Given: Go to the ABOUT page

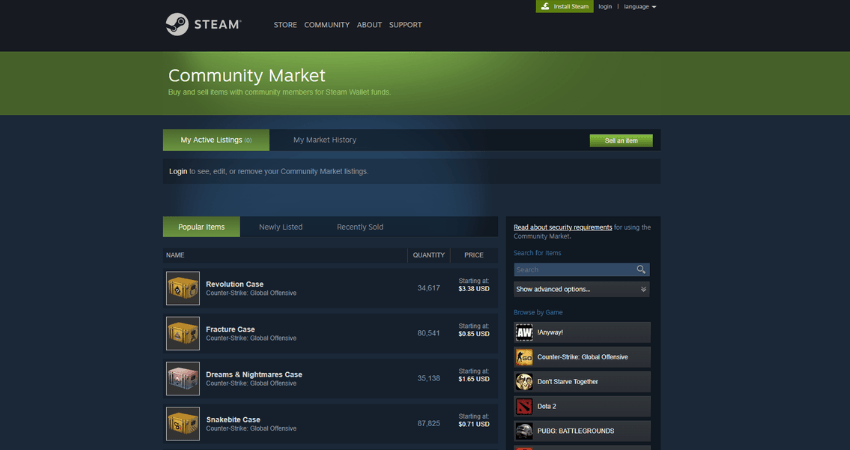Looking at the screenshot, I should coord(369,25).
